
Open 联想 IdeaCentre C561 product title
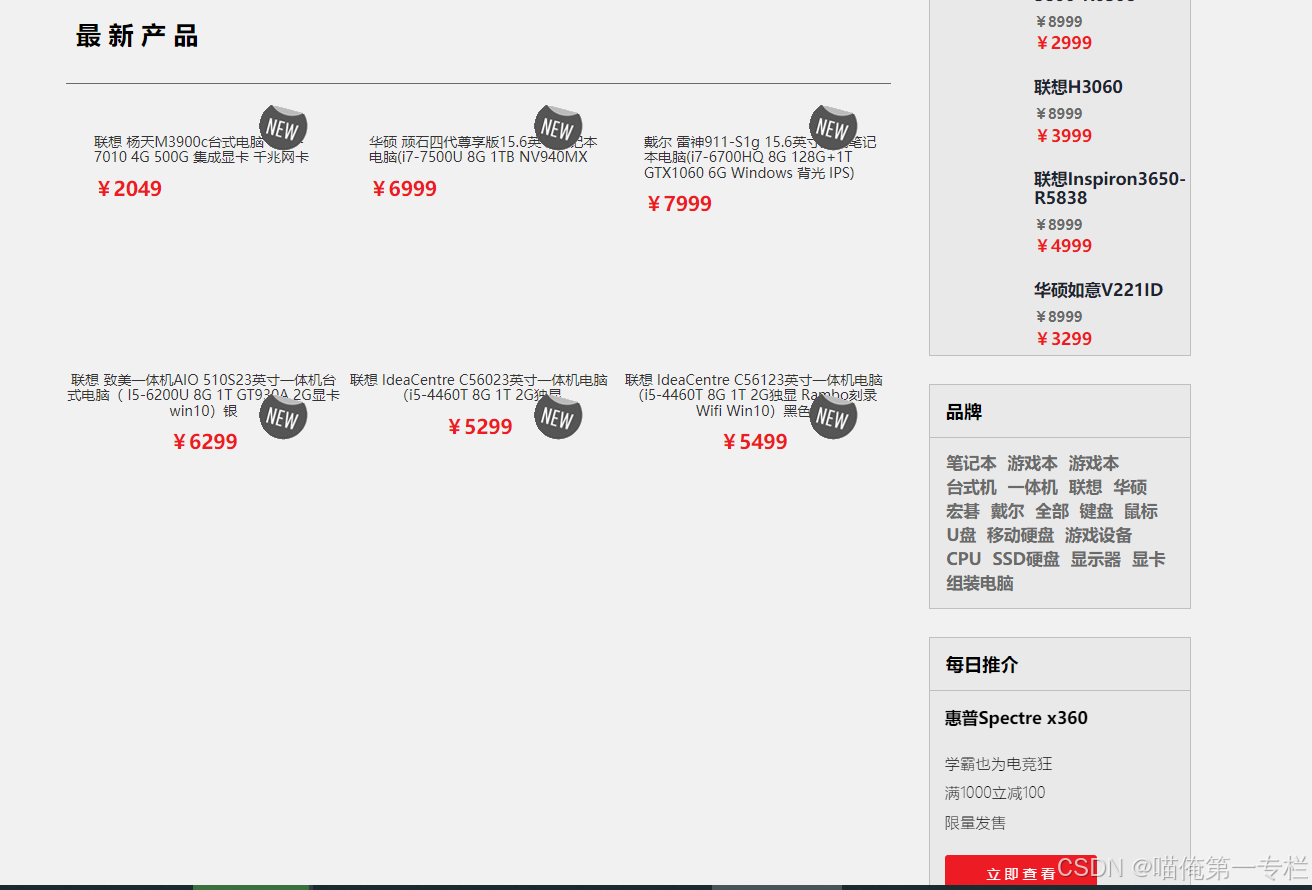[x=754, y=395]
